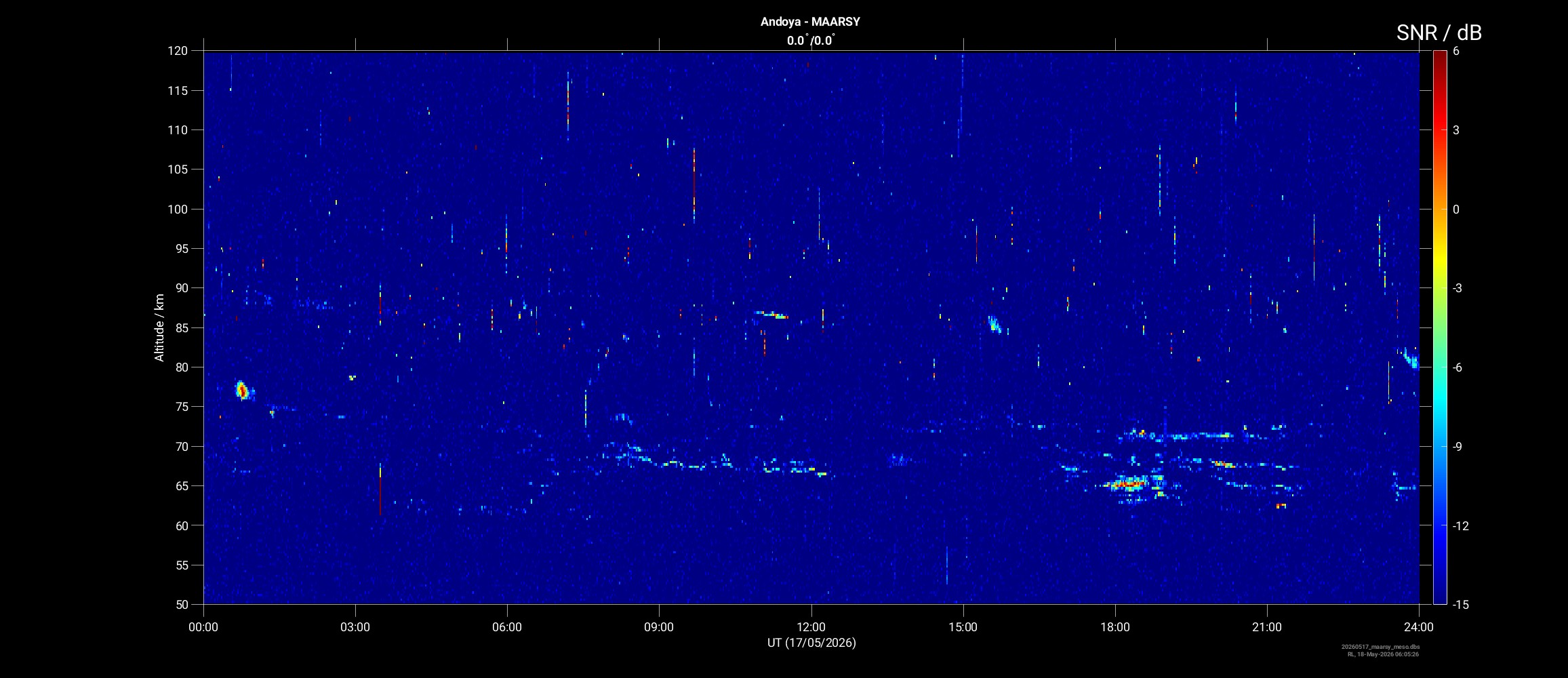Click the altitude tick label "90"
1568x678 pixels.
pos(181,288)
